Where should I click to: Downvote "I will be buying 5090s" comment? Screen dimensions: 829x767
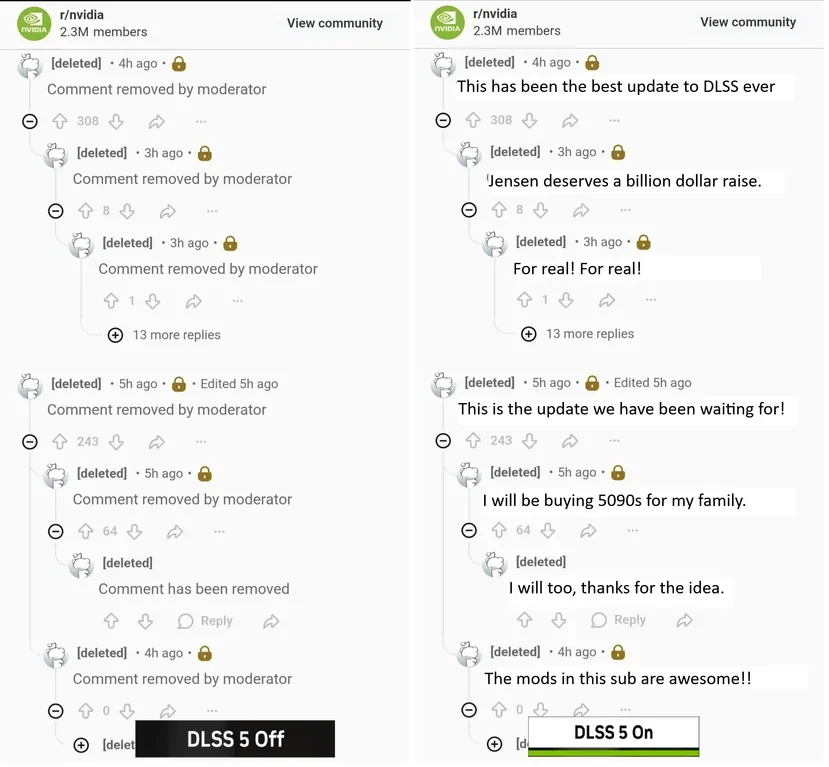point(549,530)
